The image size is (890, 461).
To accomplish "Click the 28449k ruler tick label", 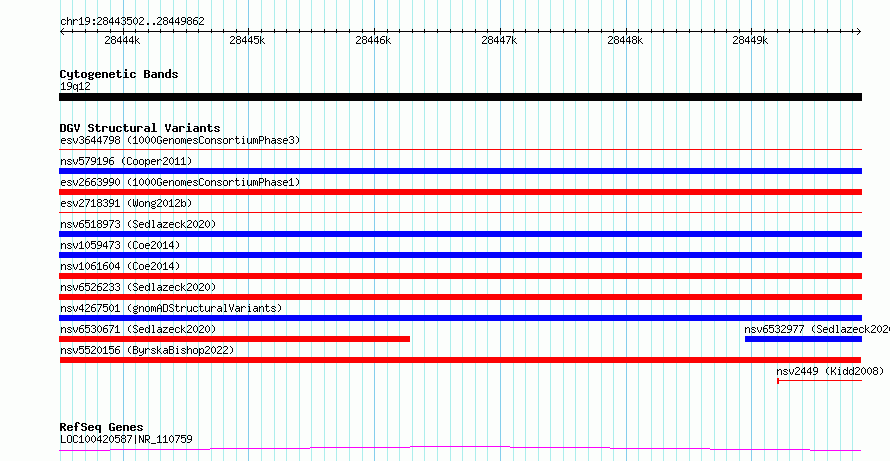I will click(750, 40).
